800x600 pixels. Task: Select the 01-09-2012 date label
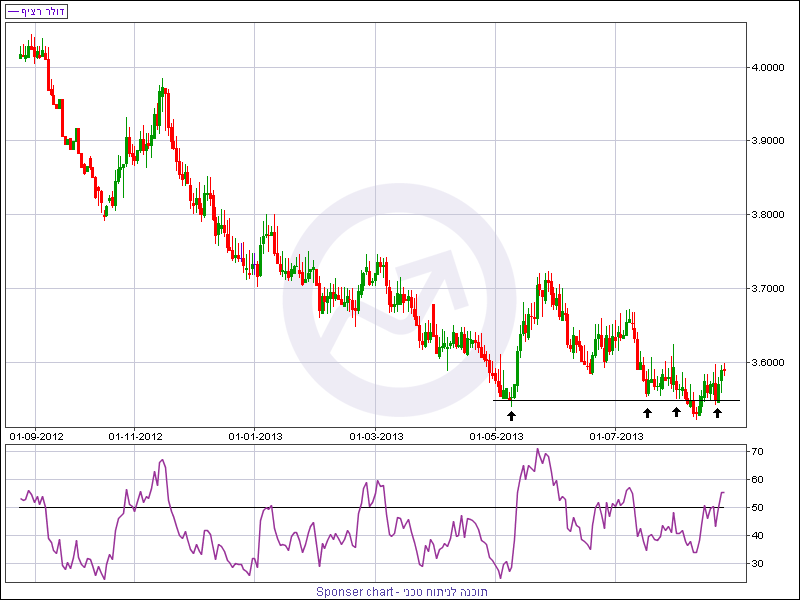36,436
